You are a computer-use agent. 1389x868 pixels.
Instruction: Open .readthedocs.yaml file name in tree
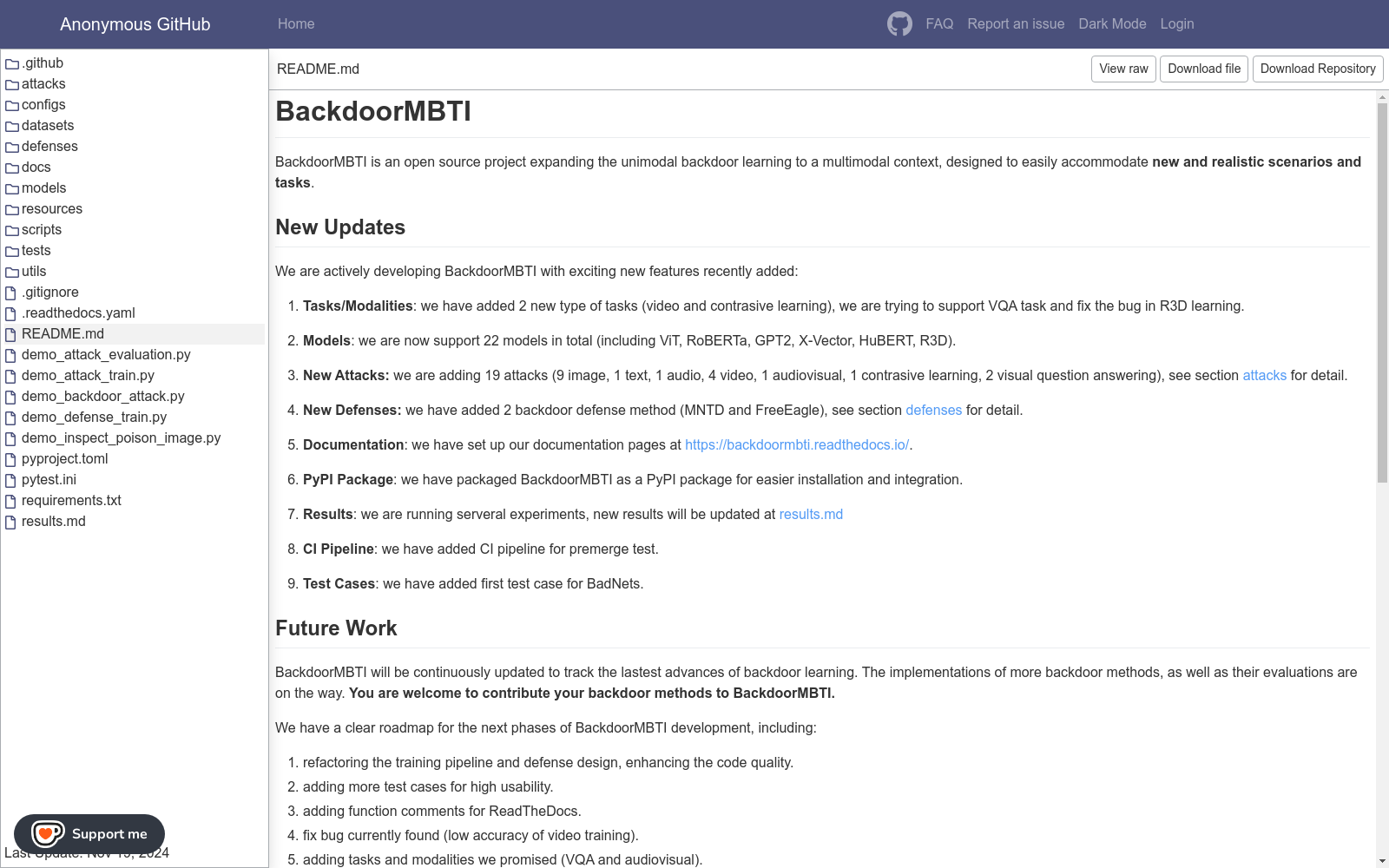point(78,313)
